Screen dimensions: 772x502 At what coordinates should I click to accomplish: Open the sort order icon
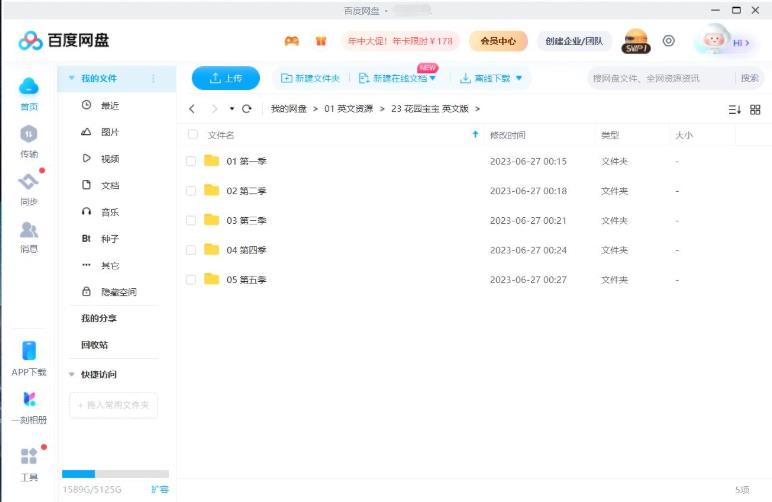735,110
